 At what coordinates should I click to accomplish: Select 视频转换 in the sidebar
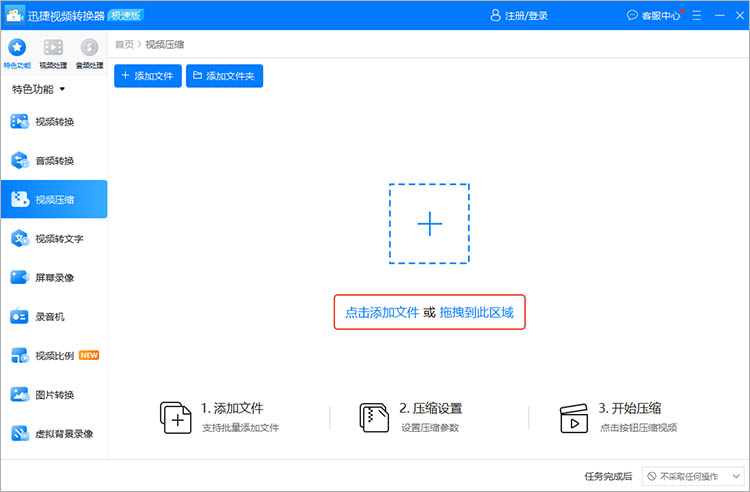[54, 121]
